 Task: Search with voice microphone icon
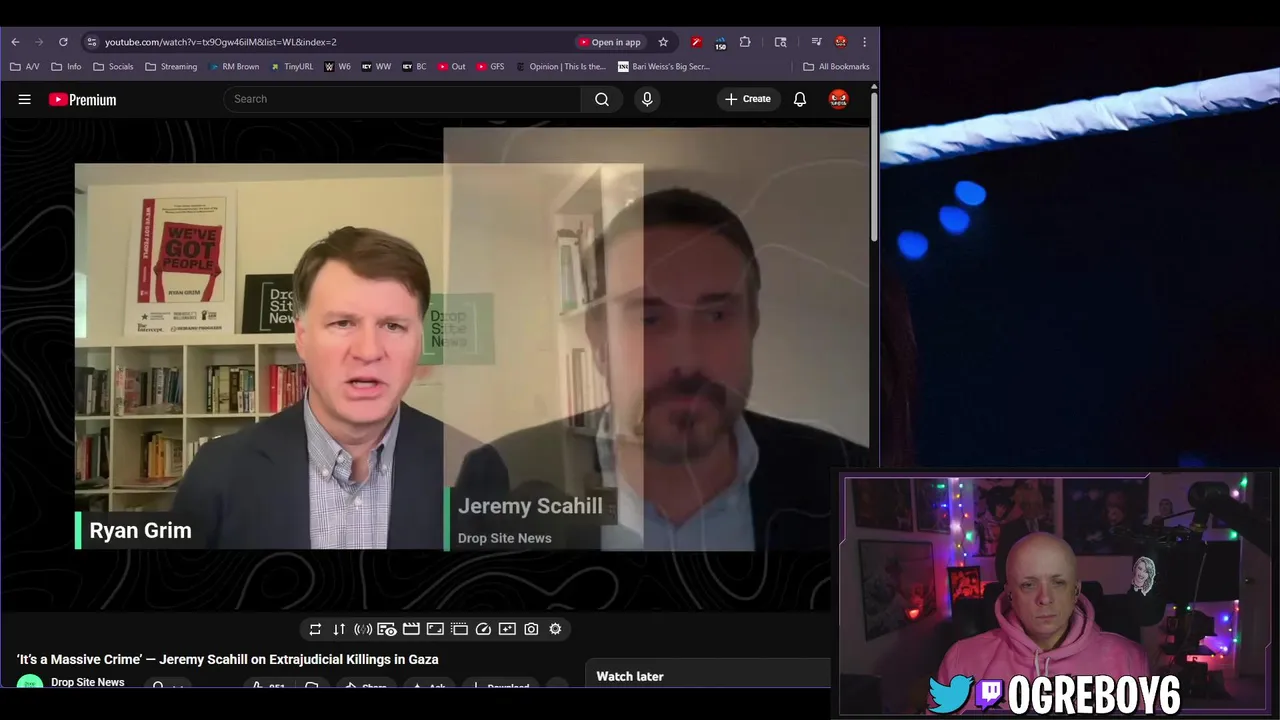647,99
